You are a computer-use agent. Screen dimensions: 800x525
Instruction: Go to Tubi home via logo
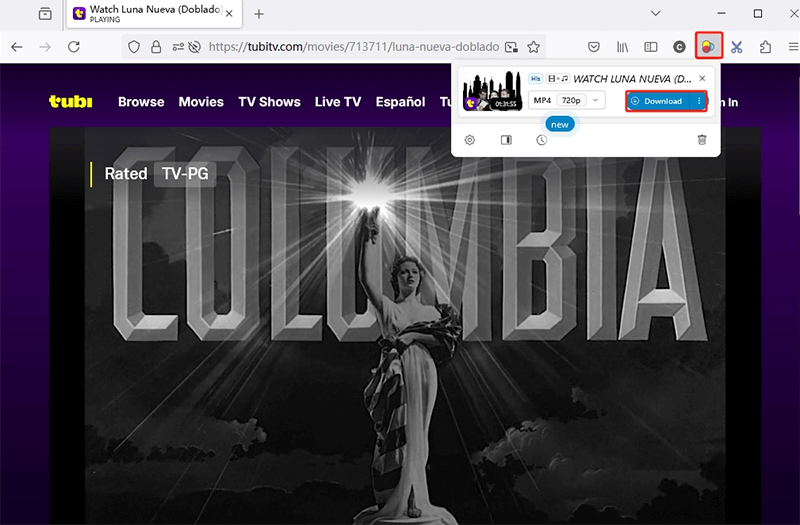[70, 102]
